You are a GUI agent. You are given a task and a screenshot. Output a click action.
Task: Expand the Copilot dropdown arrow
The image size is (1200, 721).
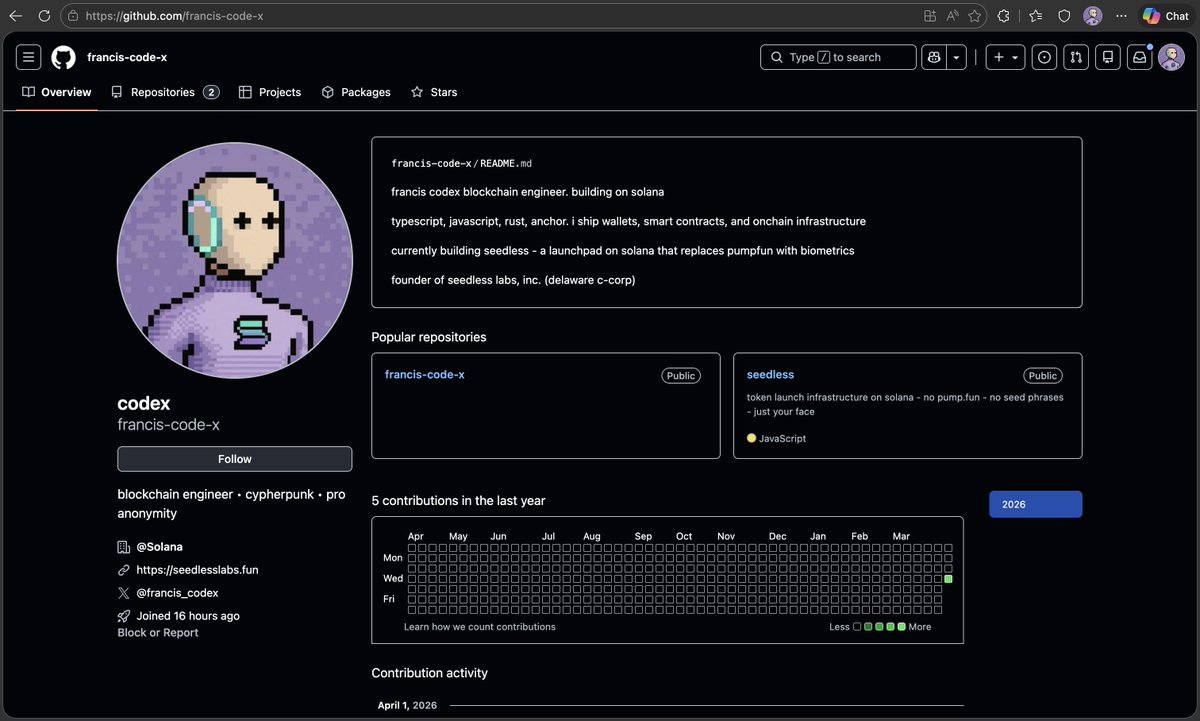coord(956,57)
